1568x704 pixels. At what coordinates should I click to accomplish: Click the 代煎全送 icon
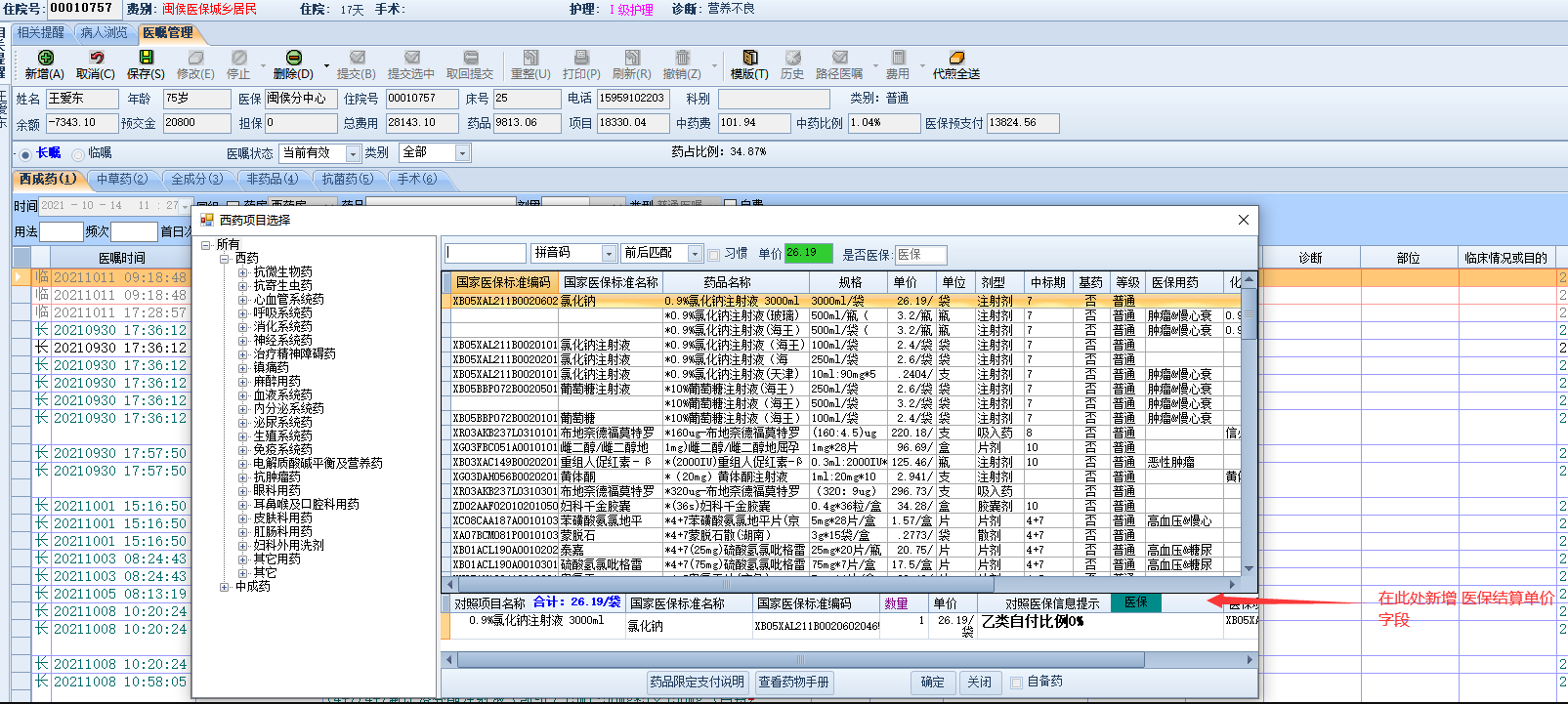tap(956, 59)
